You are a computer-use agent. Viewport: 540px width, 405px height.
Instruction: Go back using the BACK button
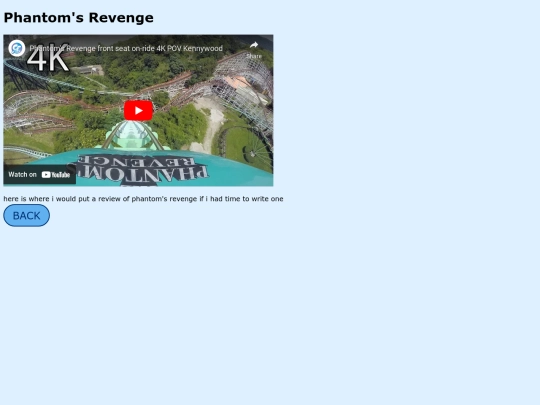(27, 216)
